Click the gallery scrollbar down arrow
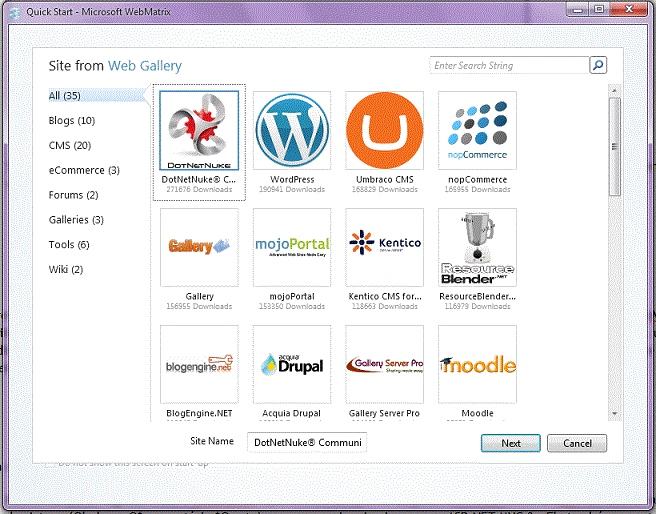 pos(614,414)
